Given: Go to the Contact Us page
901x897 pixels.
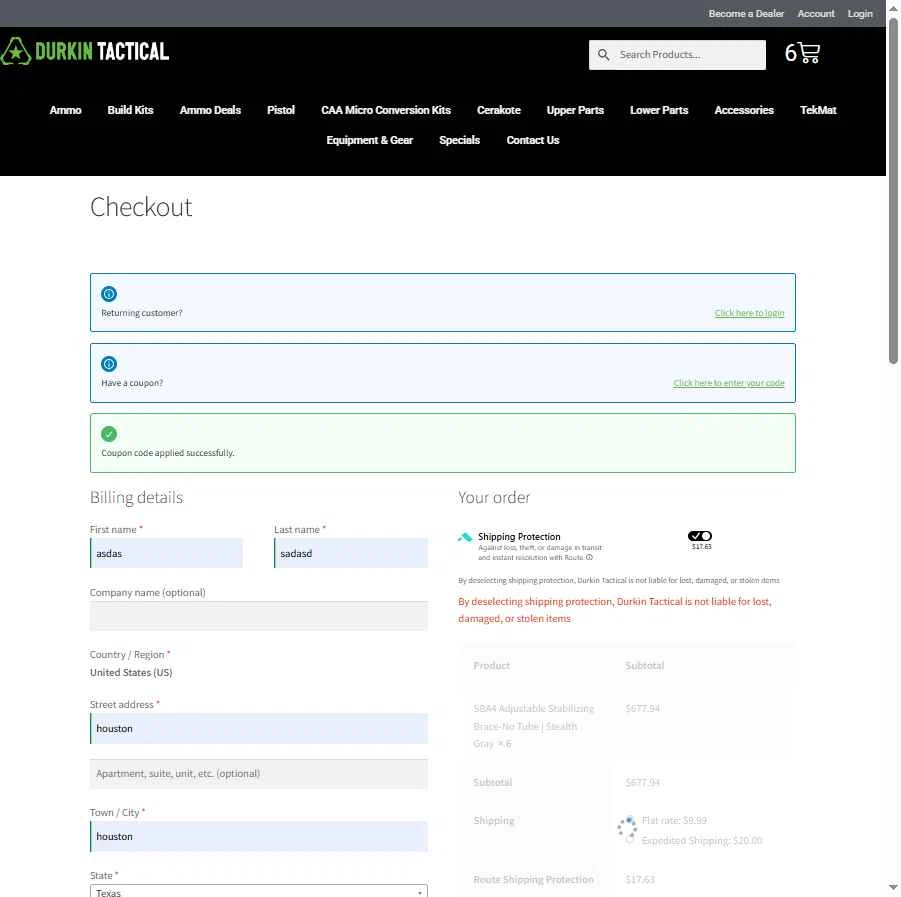Looking at the screenshot, I should (533, 140).
